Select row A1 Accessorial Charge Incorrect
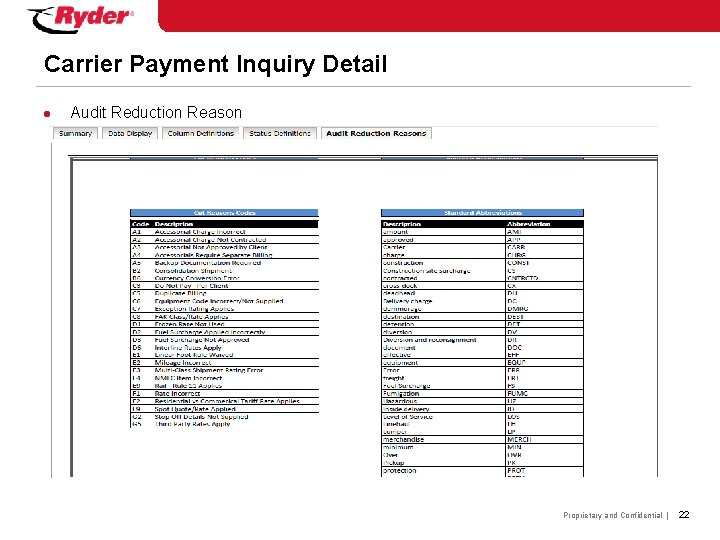Screen dimensions: 720x540 click(x=224, y=232)
